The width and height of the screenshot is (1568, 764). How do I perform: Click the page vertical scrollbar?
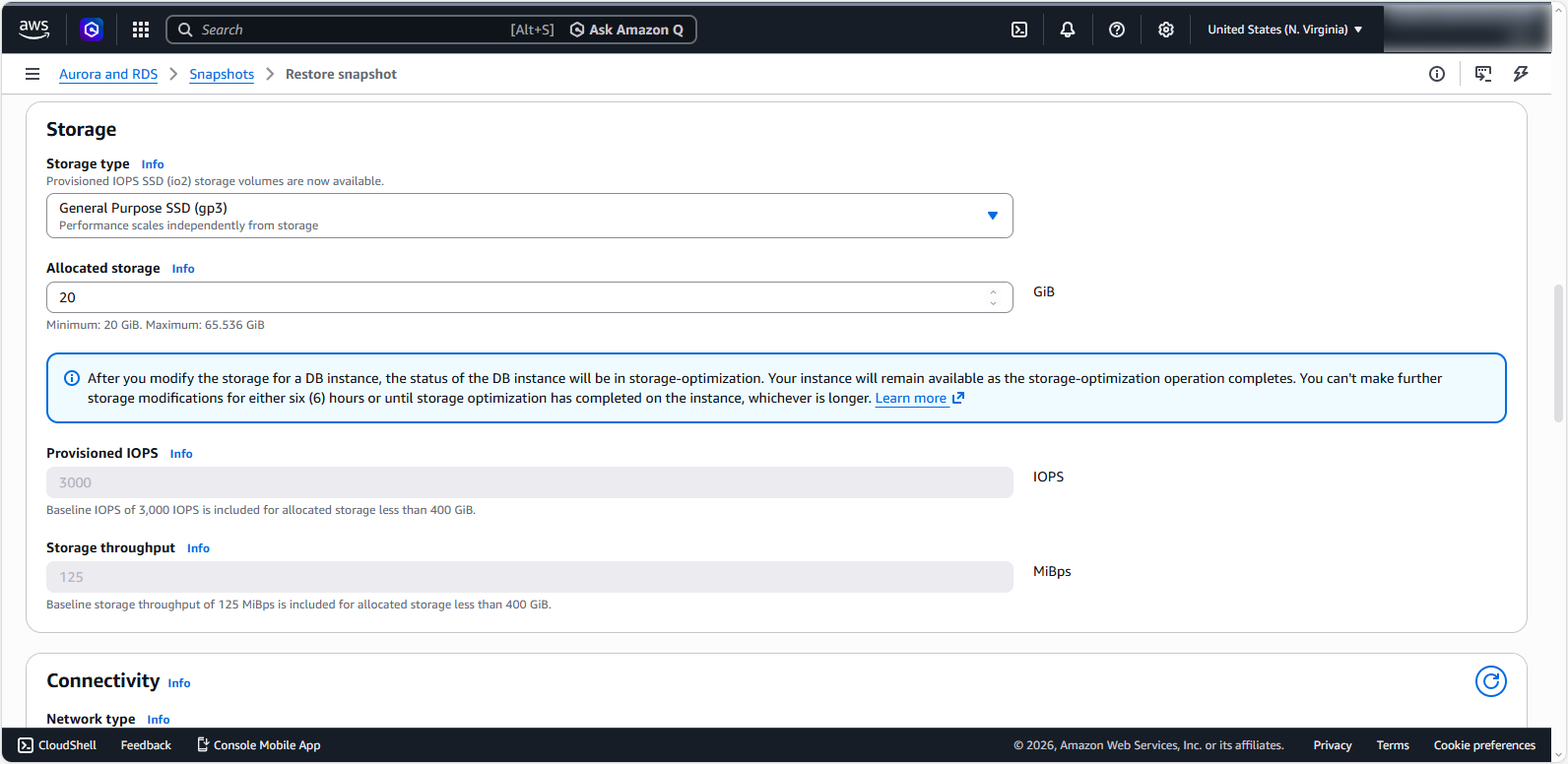(1558, 353)
